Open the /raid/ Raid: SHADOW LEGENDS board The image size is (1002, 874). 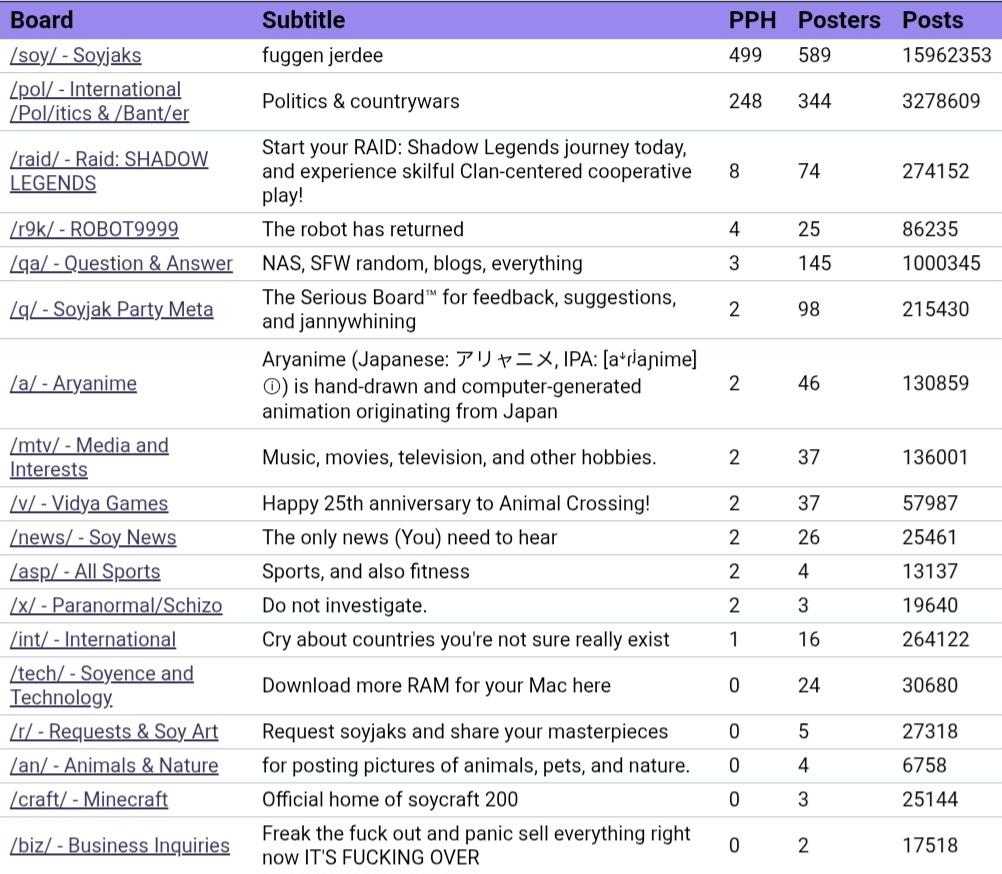[x=108, y=171]
